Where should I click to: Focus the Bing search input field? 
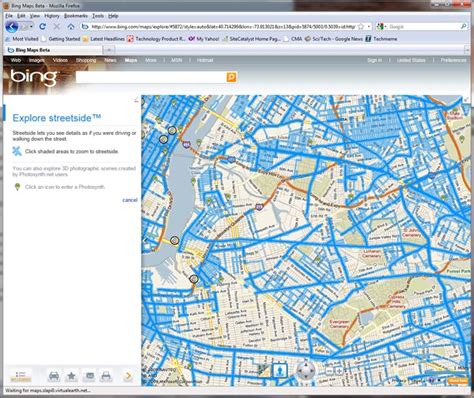coord(151,77)
